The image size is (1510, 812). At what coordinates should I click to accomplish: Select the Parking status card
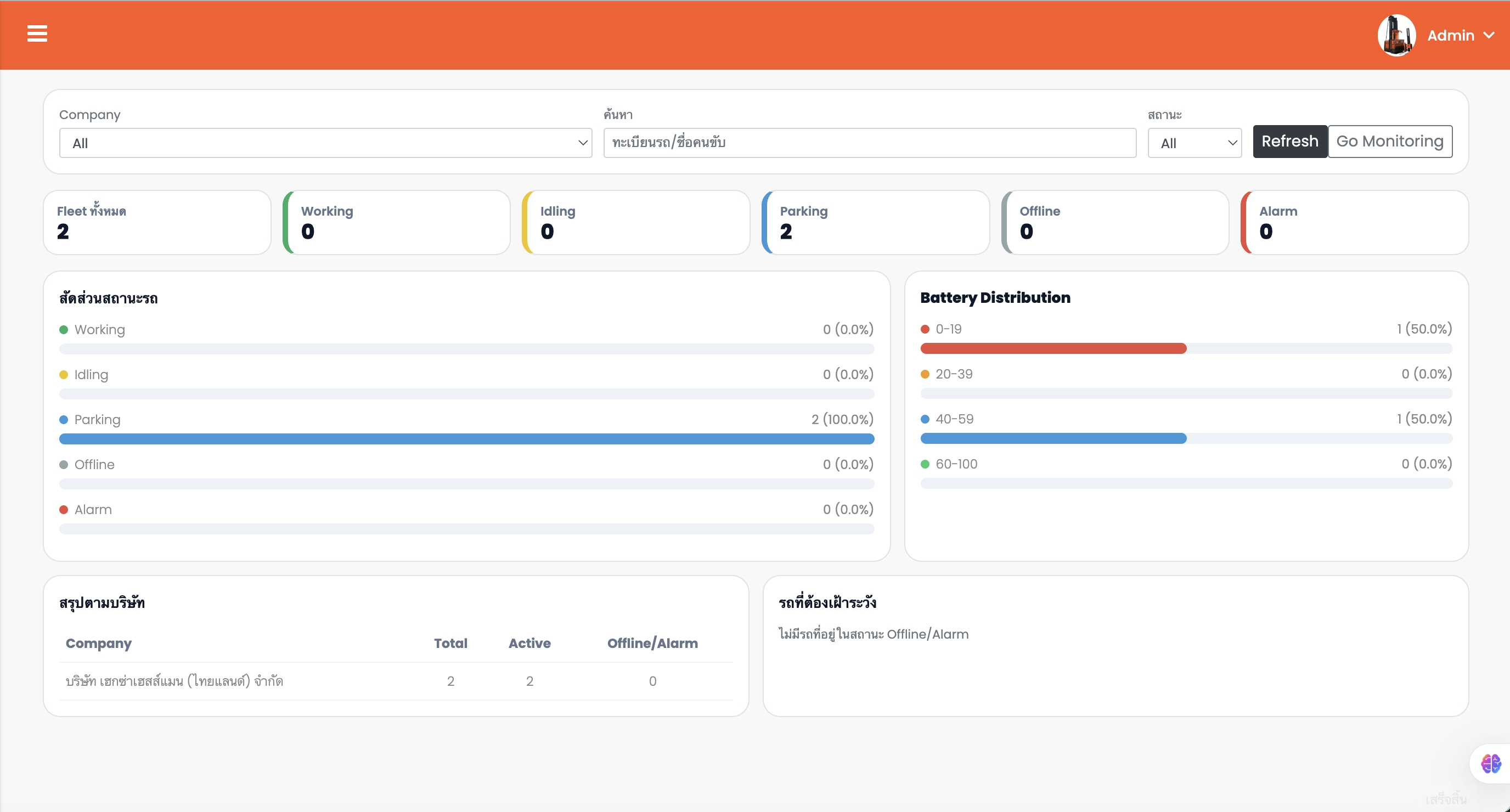pyautogui.click(x=875, y=222)
